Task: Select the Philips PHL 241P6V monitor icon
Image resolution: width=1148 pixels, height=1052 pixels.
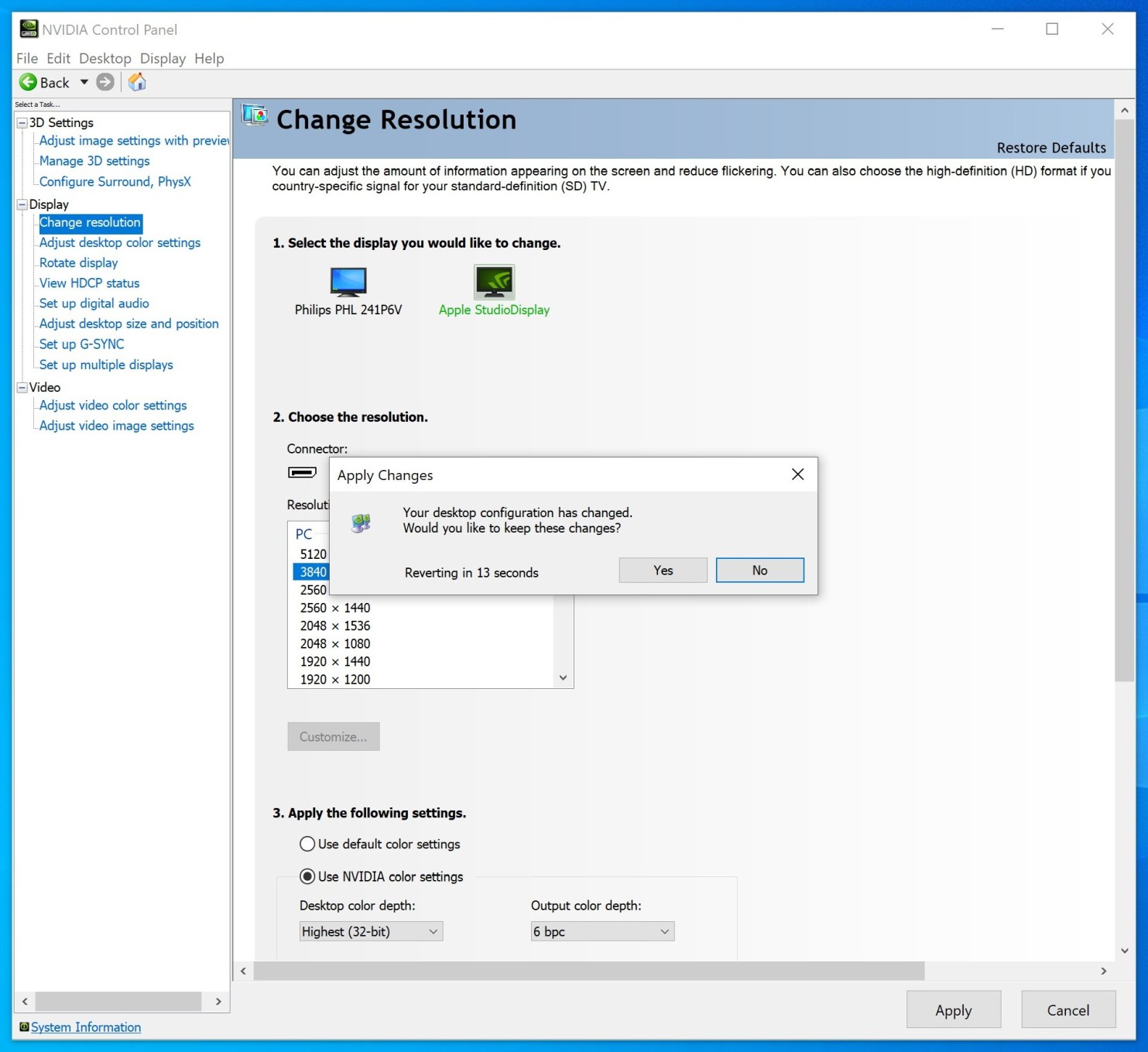Action: pyautogui.click(x=348, y=282)
